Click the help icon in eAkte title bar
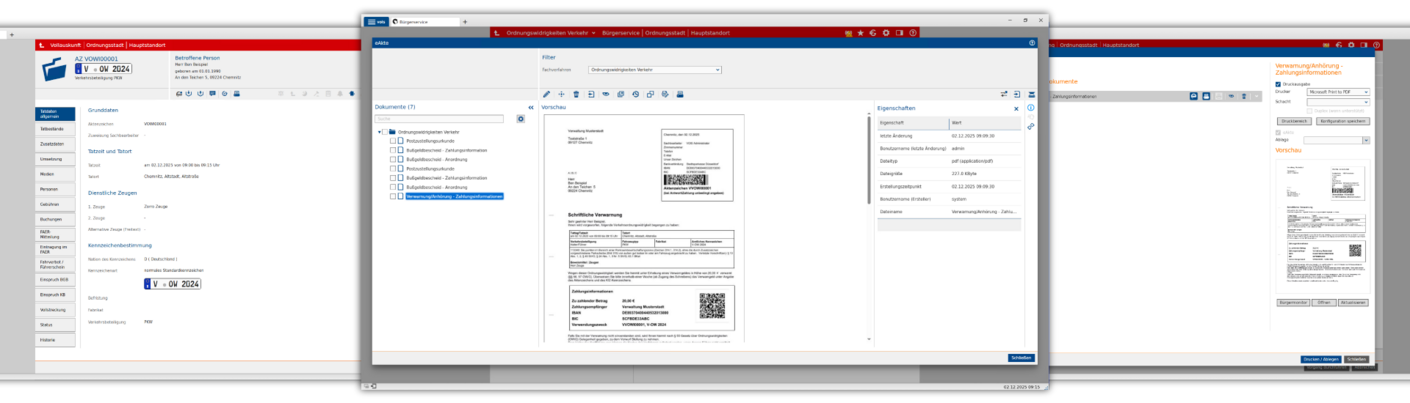 click(1031, 43)
